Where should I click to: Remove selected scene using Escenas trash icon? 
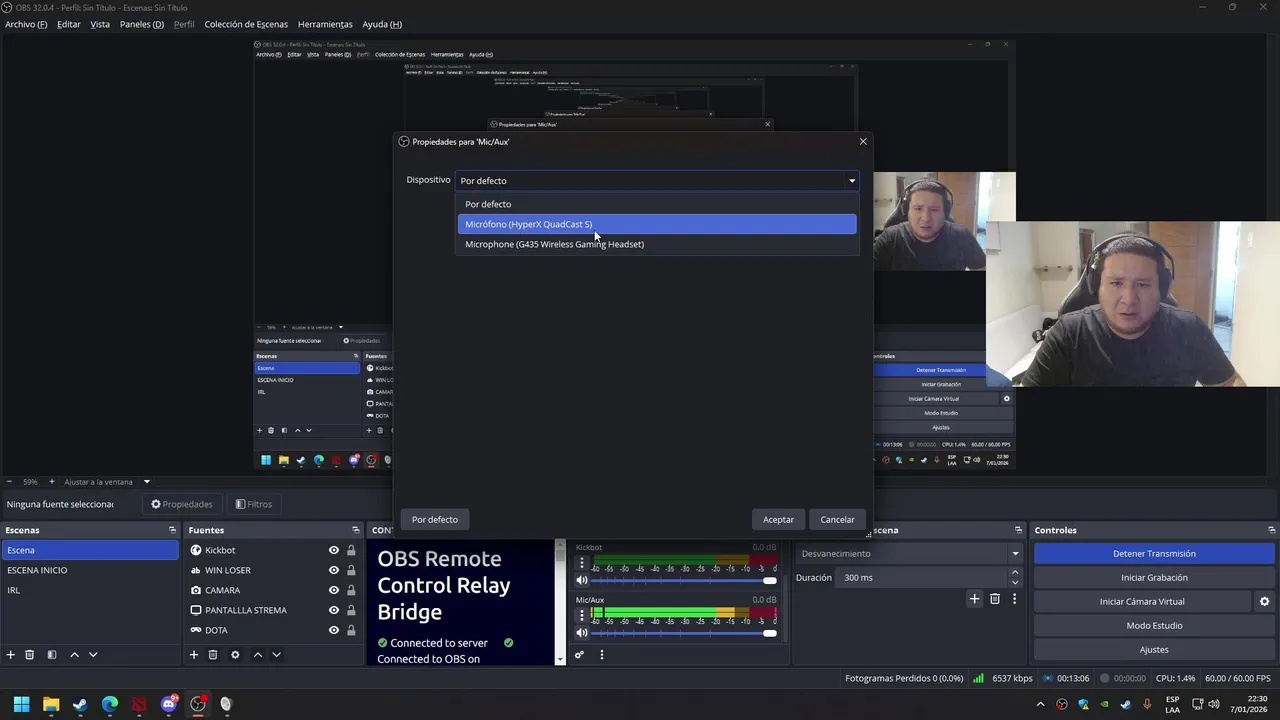click(30, 655)
